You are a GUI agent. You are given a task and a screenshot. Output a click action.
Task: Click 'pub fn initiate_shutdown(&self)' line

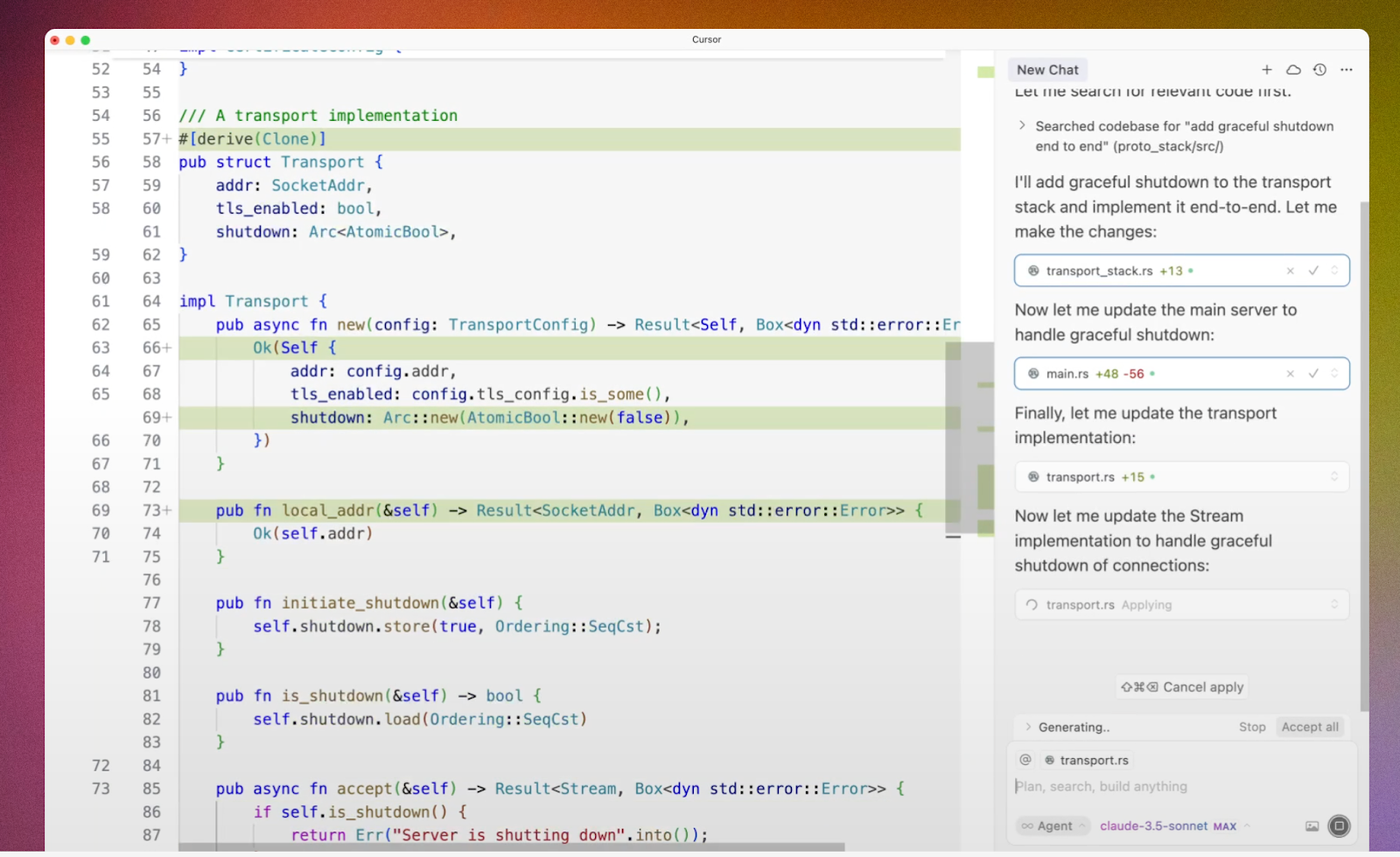tap(369, 603)
